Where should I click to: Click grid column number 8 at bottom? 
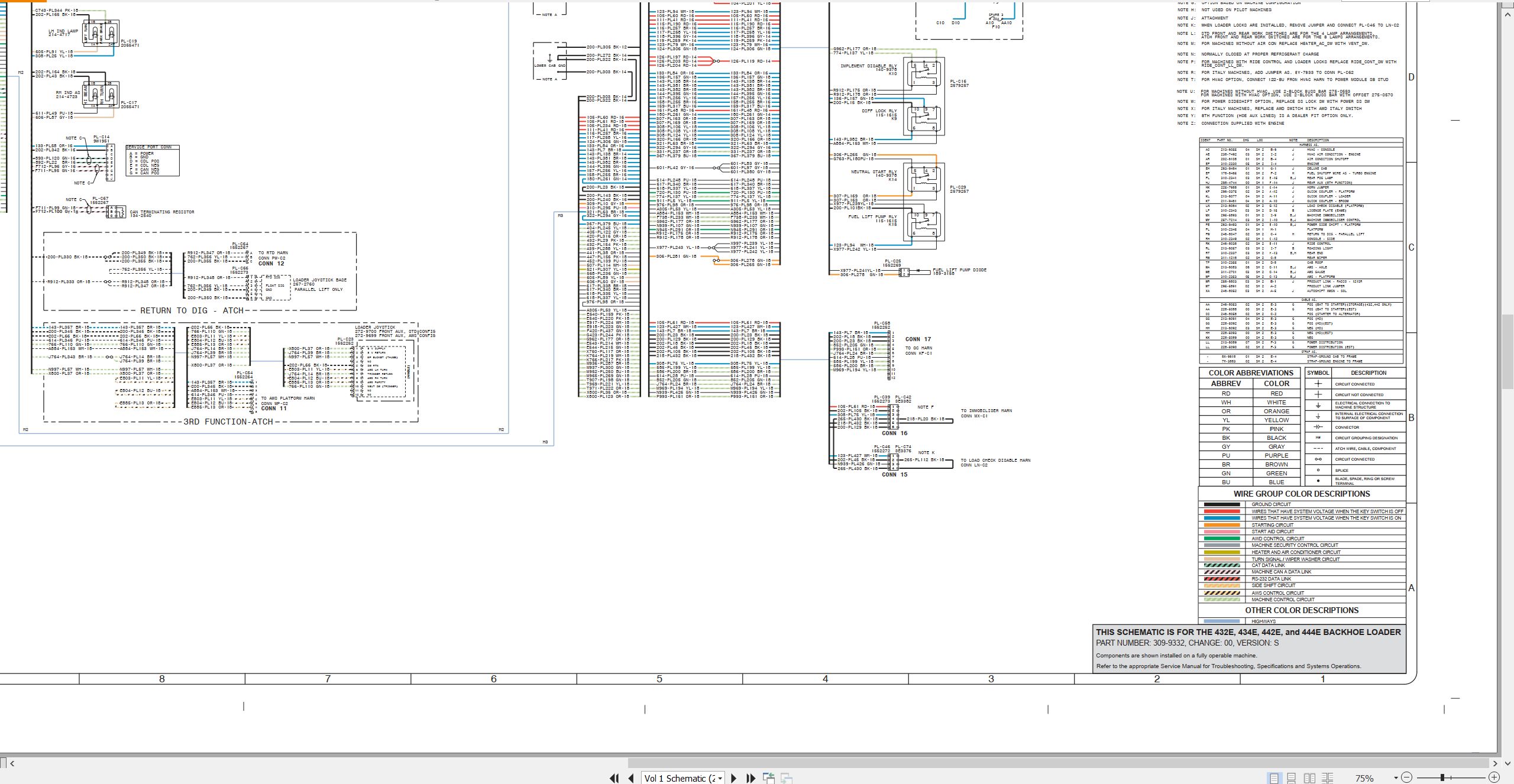(162, 679)
